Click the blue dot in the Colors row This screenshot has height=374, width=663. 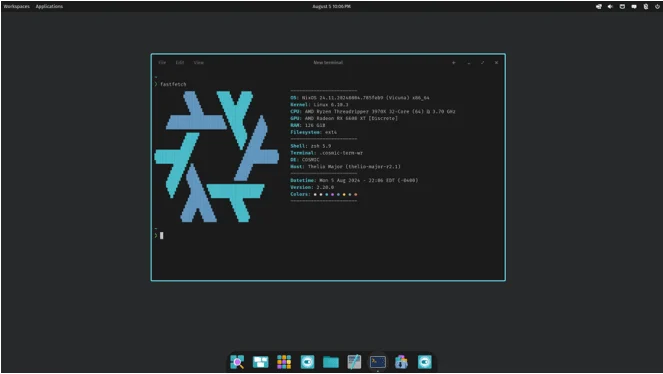pyautogui.click(x=338, y=194)
